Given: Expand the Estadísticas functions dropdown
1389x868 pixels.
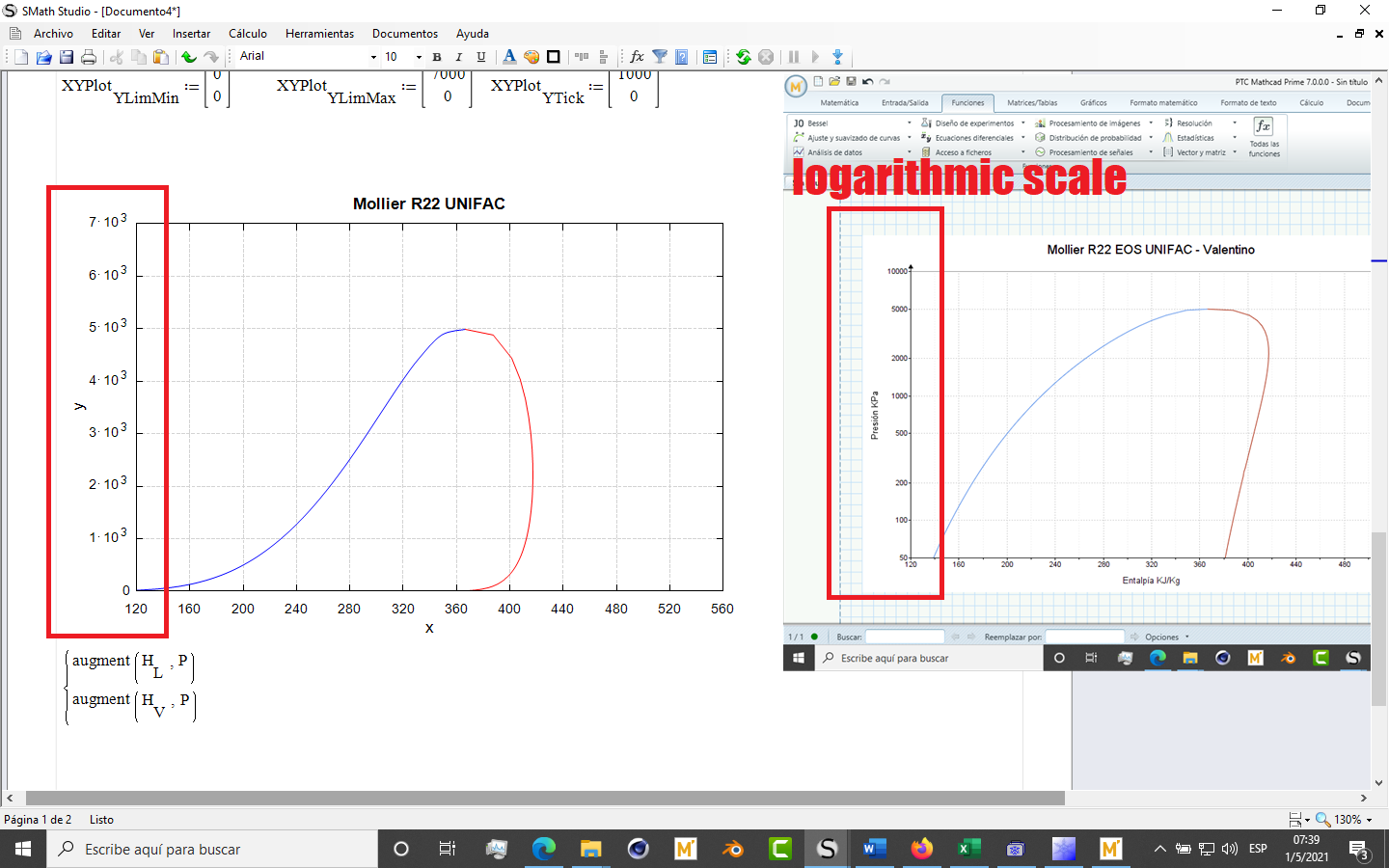Looking at the screenshot, I should (x=1235, y=137).
